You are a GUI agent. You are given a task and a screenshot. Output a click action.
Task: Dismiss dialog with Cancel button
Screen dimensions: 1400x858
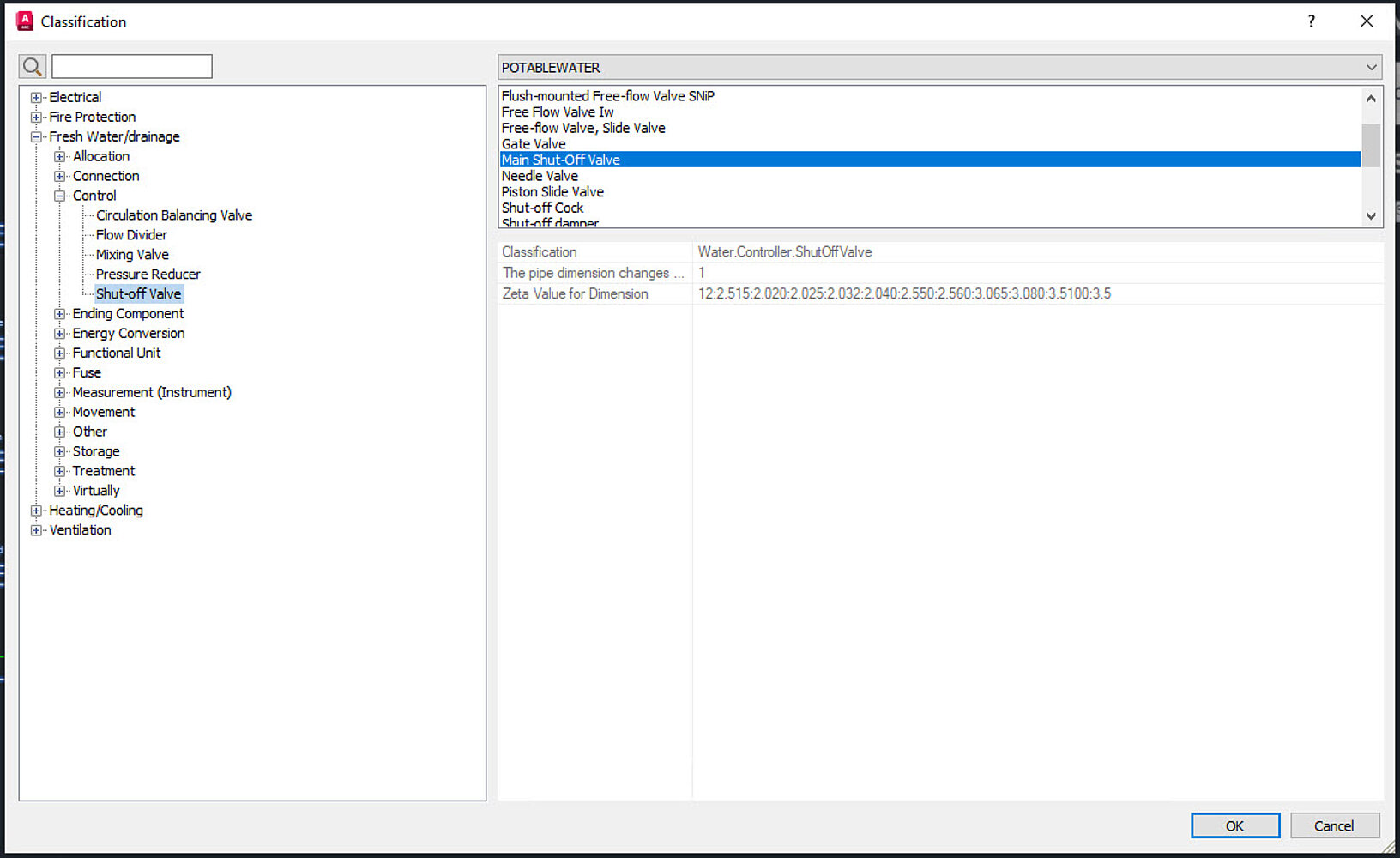point(1335,825)
